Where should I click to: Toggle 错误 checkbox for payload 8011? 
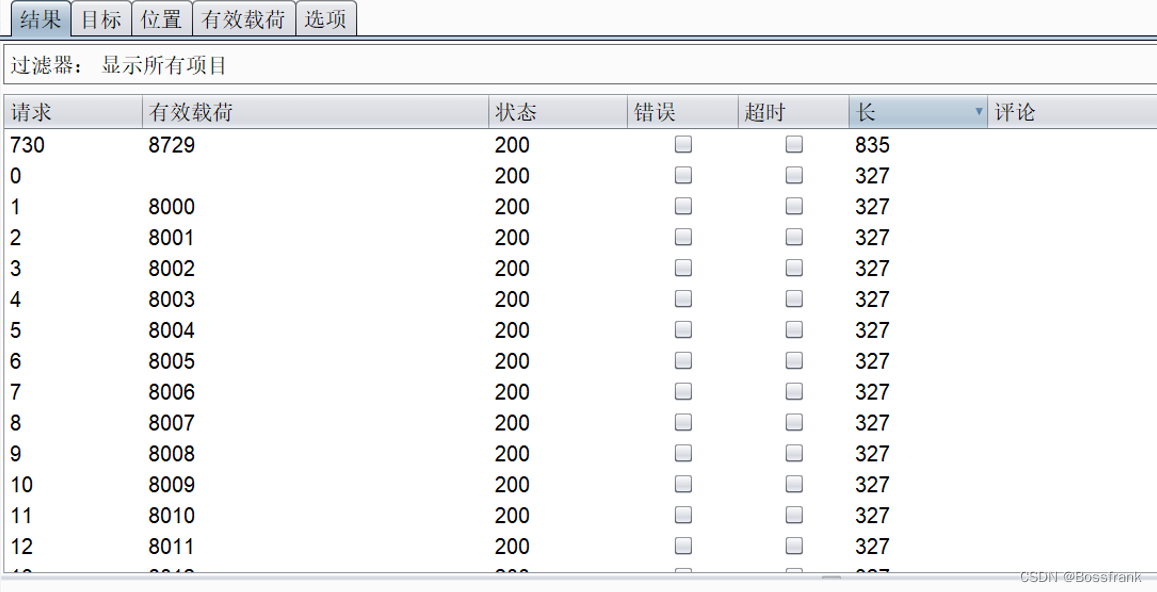683,546
